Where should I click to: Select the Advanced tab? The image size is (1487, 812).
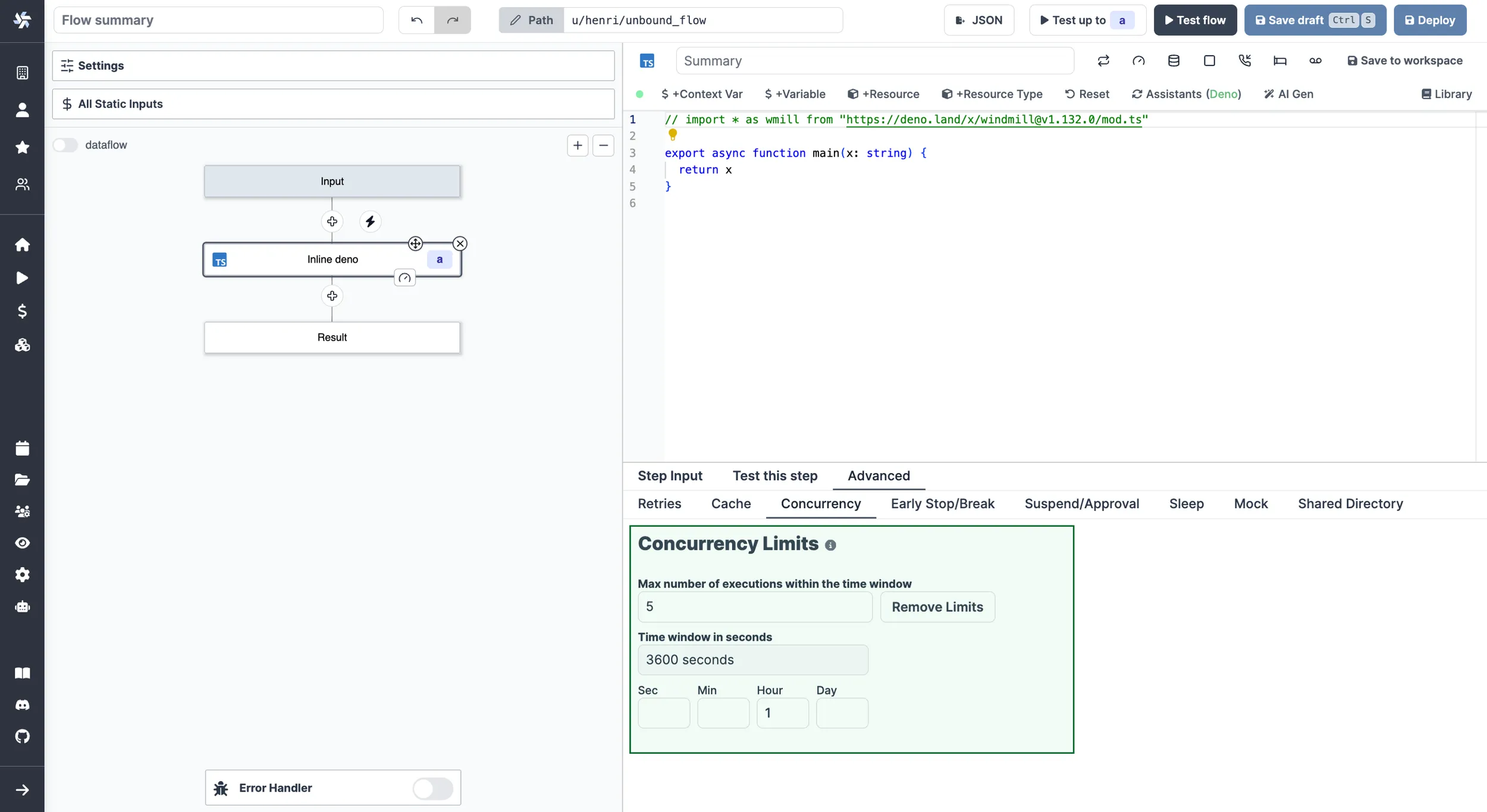coord(878,475)
